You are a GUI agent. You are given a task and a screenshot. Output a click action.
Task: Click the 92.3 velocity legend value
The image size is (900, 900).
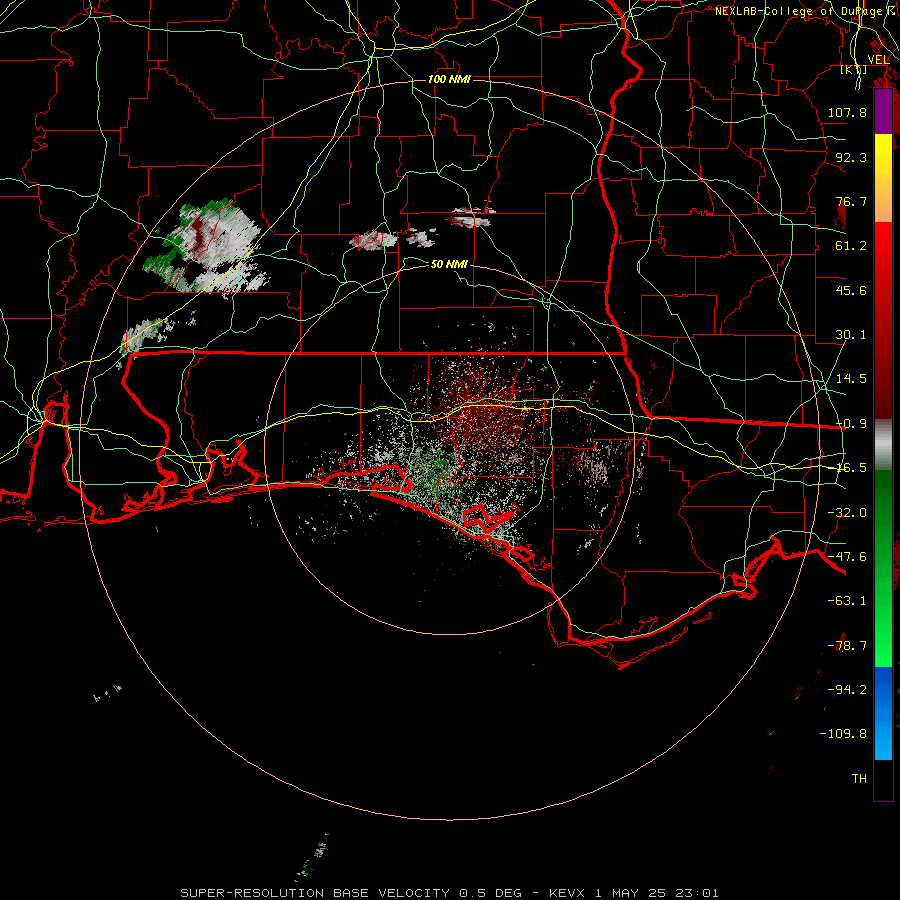point(851,157)
